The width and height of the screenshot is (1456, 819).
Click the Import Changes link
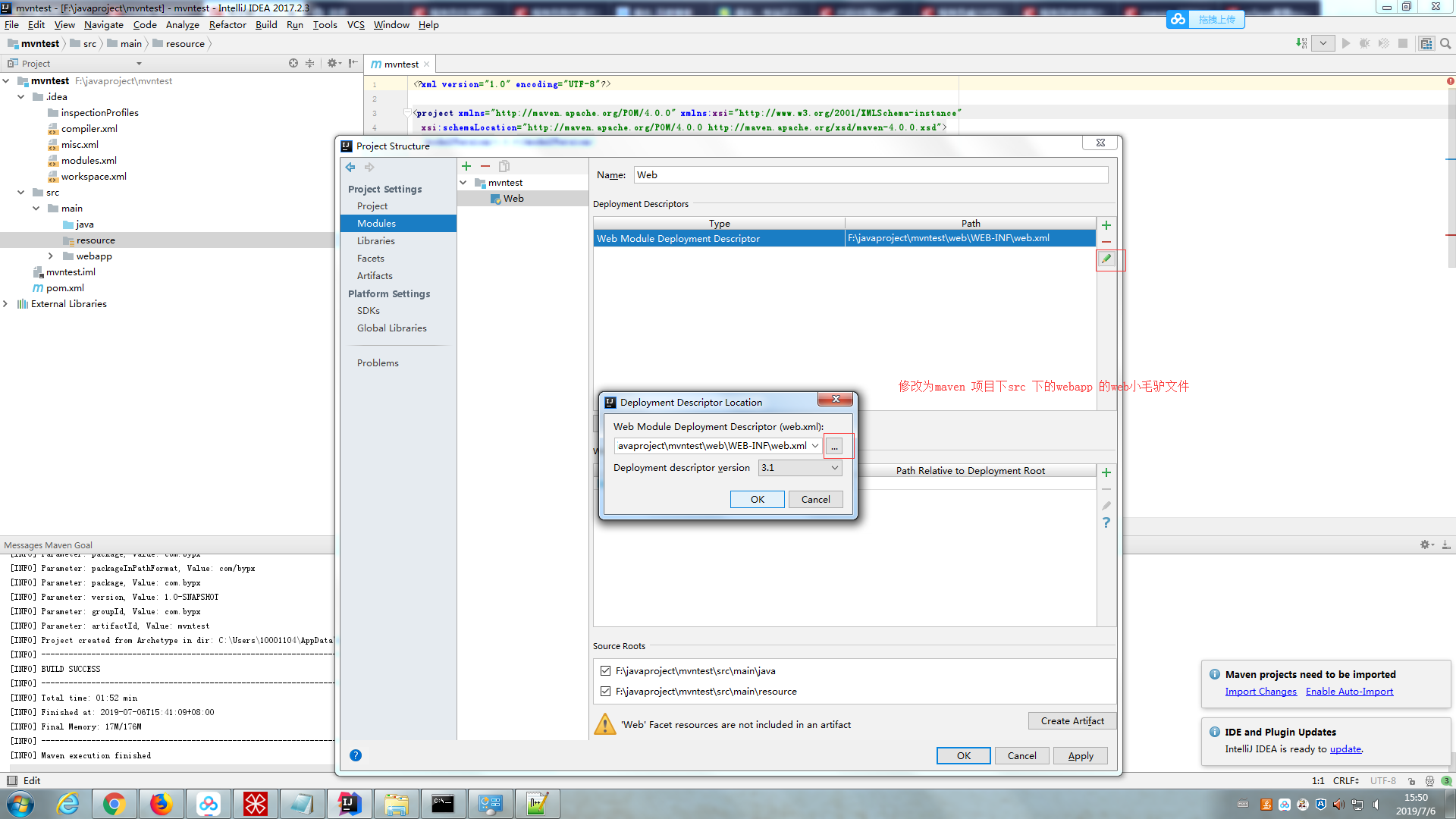tap(1260, 692)
